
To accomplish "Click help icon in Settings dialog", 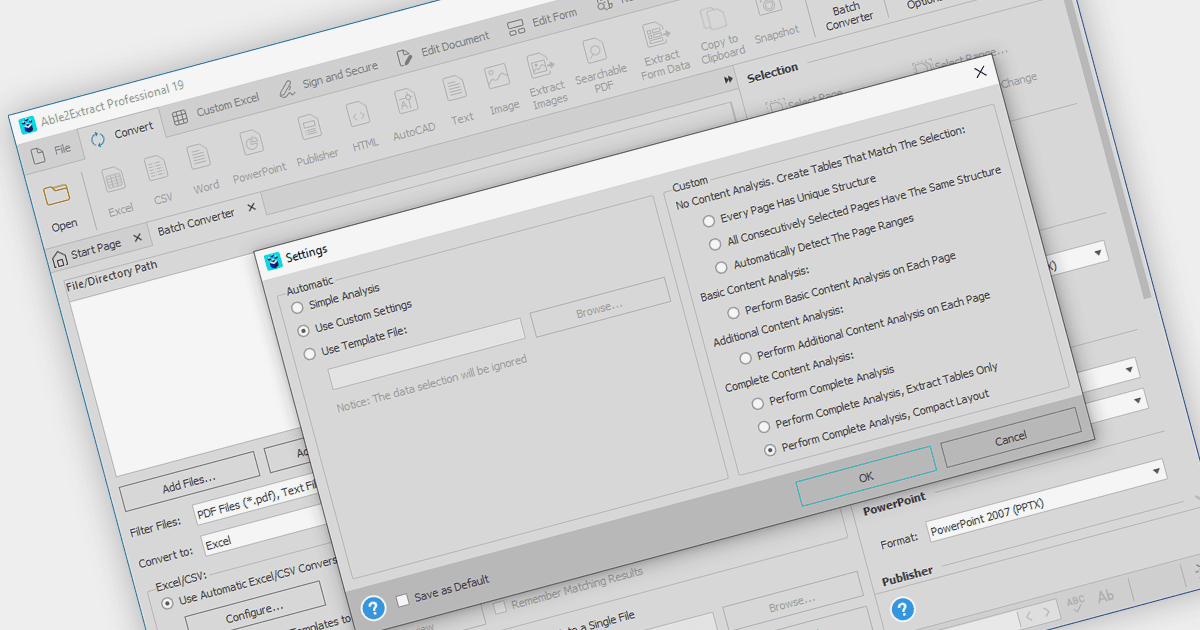I will click(x=374, y=607).
